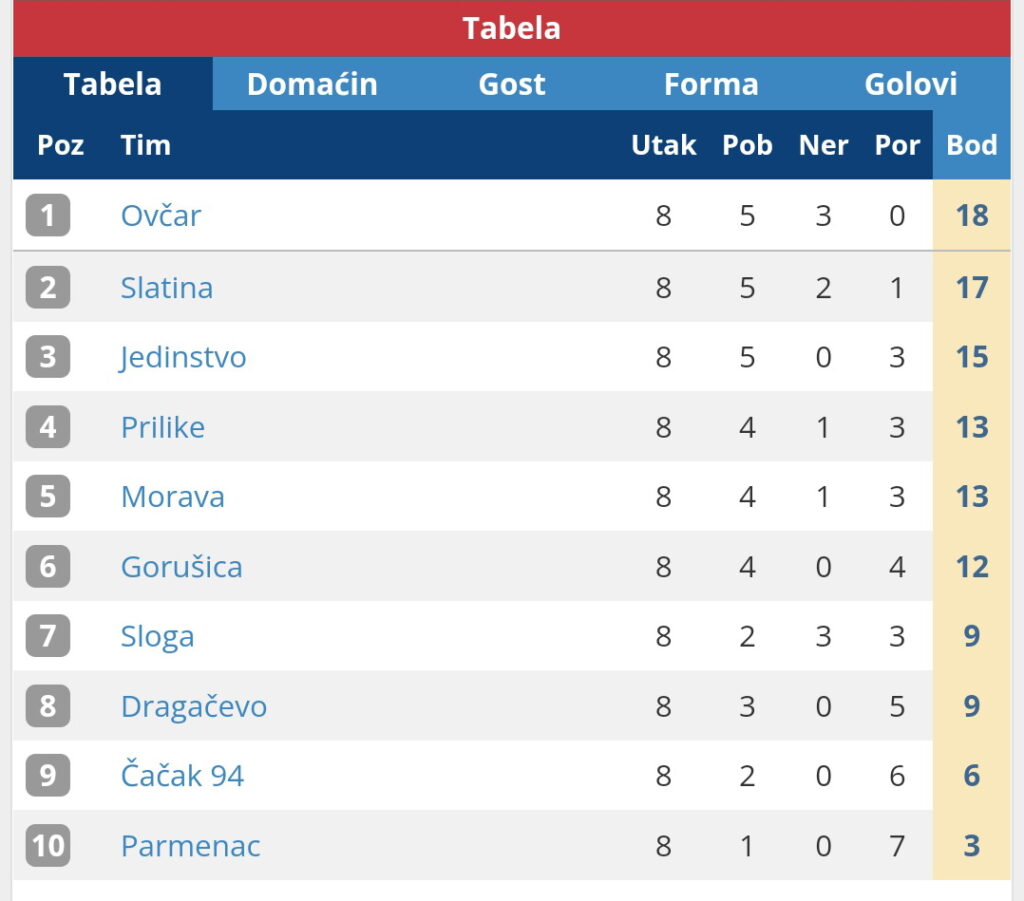The height and width of the screenshot is (901, 1024).
Task: Switch to the Domaćin tab
Action: (312, 84)
